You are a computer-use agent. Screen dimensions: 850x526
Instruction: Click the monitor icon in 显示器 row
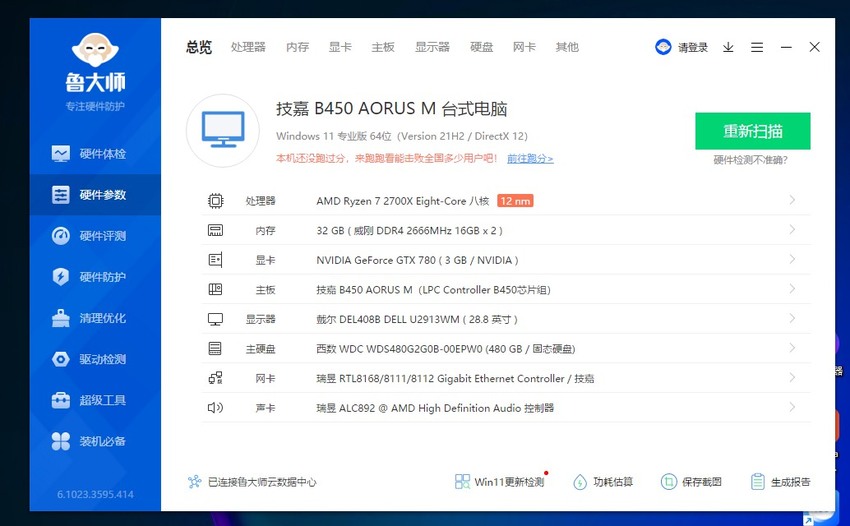click(x=215, y=319)
